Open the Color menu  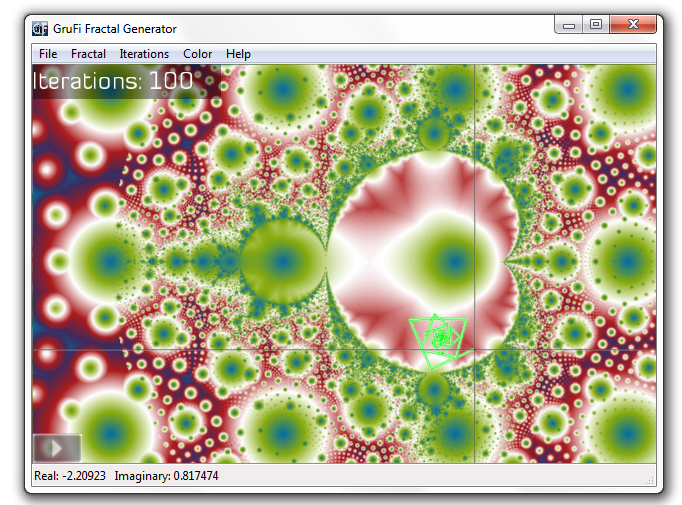point(197,54)
